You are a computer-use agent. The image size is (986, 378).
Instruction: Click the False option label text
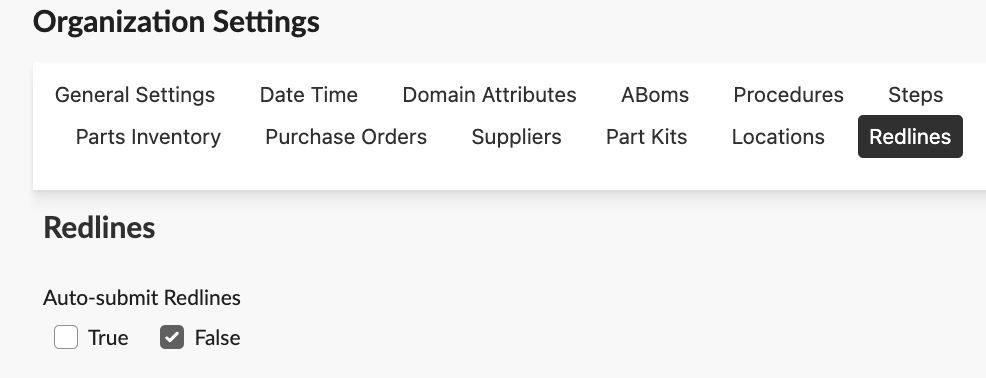tap(218, 338)
